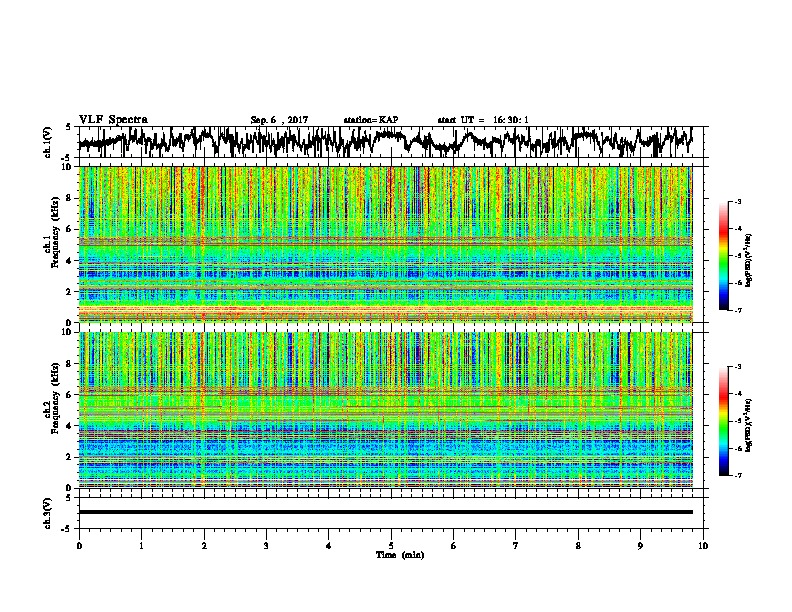Click the "-7" label on ch.1 color bar
Image resolution: width=792 pixels, height=612 pixels.
click(738, 310)
